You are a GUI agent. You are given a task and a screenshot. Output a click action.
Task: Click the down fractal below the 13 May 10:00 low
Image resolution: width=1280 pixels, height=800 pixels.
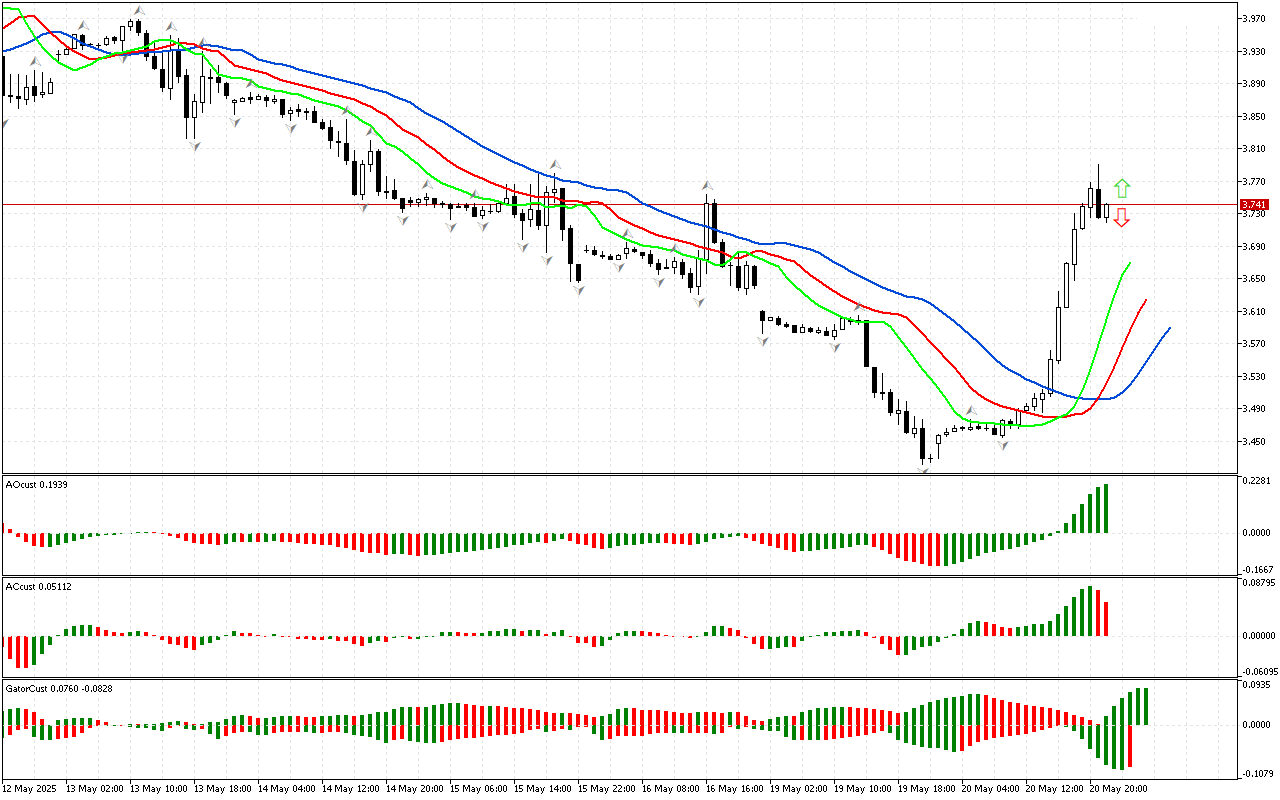click(x=195, y=146)
